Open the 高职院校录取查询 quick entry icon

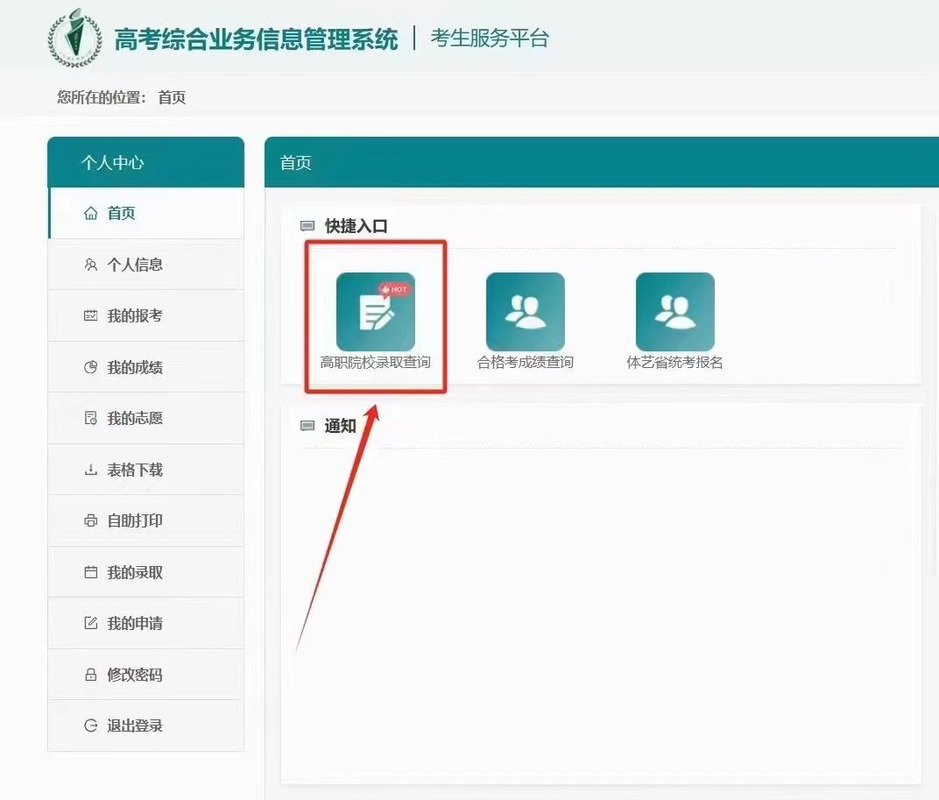pyautogui.click(x=375, y=311)
